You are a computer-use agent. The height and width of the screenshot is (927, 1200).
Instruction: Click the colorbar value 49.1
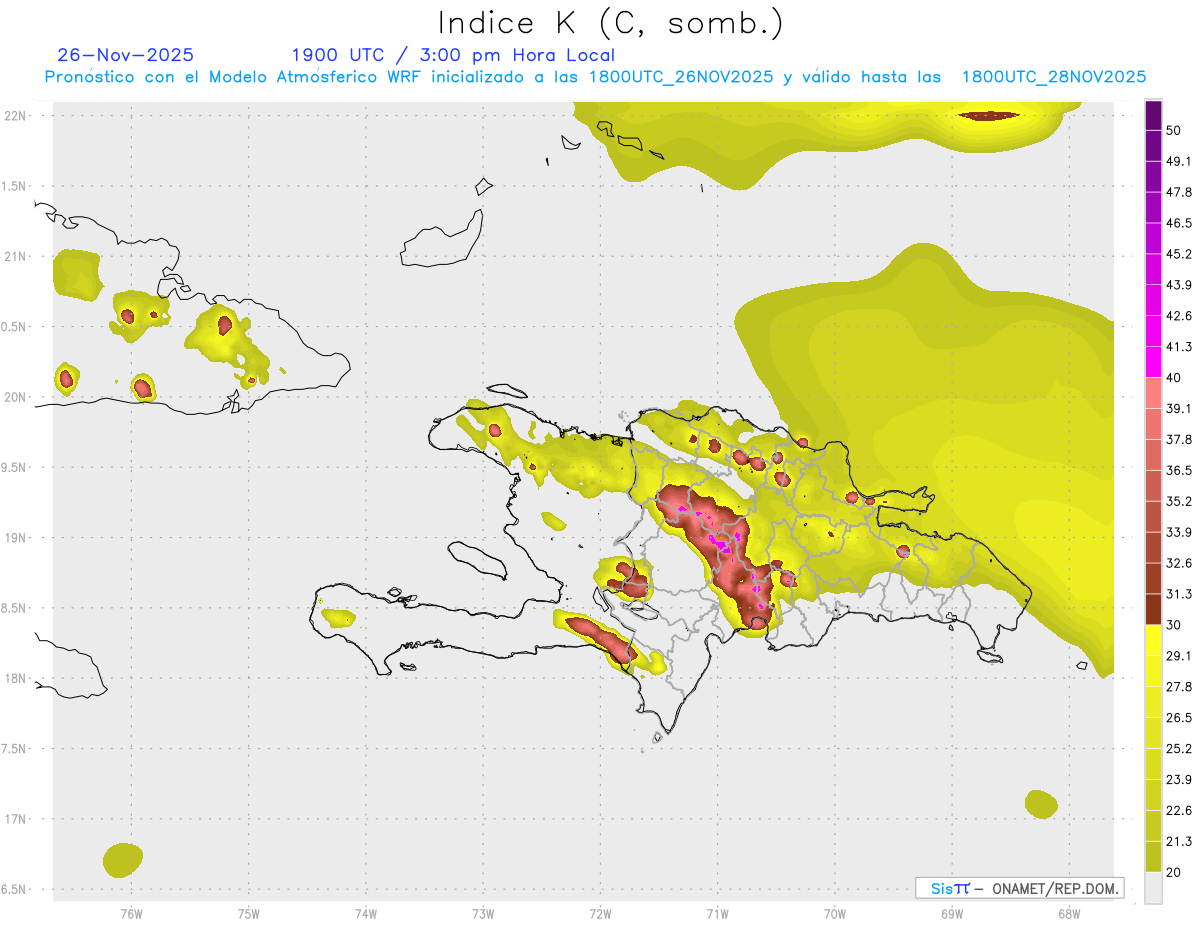(1179, 161)
